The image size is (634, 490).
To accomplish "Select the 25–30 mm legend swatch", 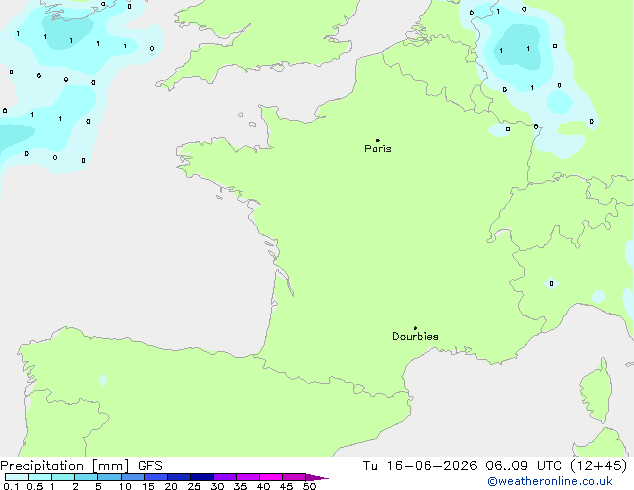I will pos(201,477).
